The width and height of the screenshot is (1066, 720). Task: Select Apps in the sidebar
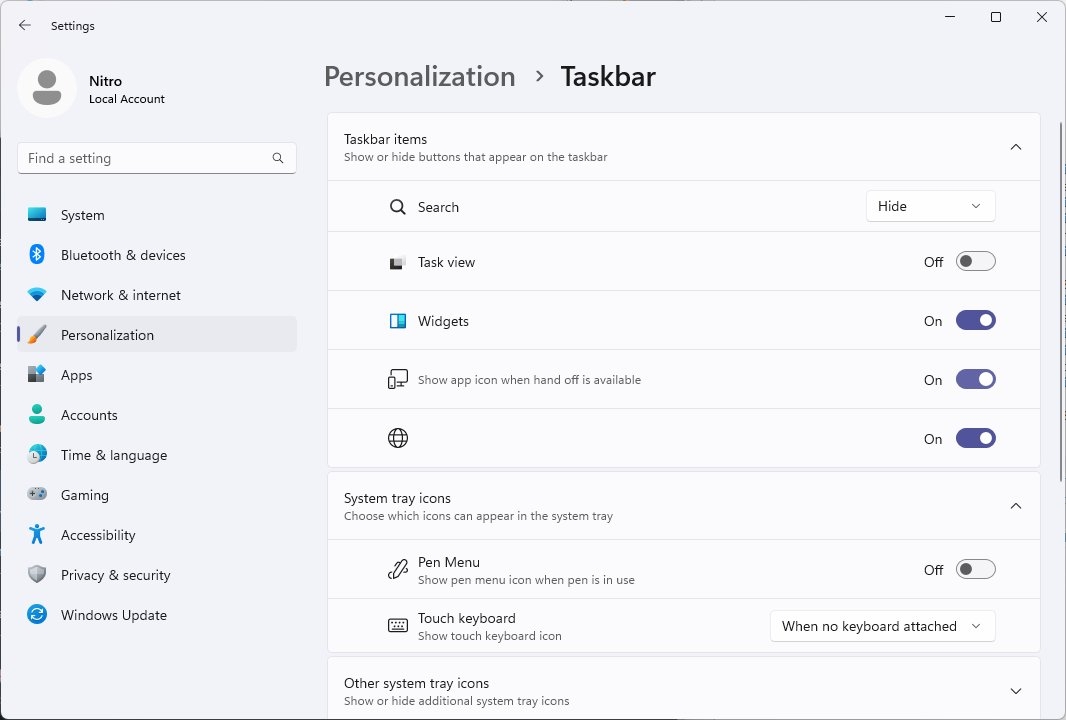pyautogui.click(x=157, y=375)
